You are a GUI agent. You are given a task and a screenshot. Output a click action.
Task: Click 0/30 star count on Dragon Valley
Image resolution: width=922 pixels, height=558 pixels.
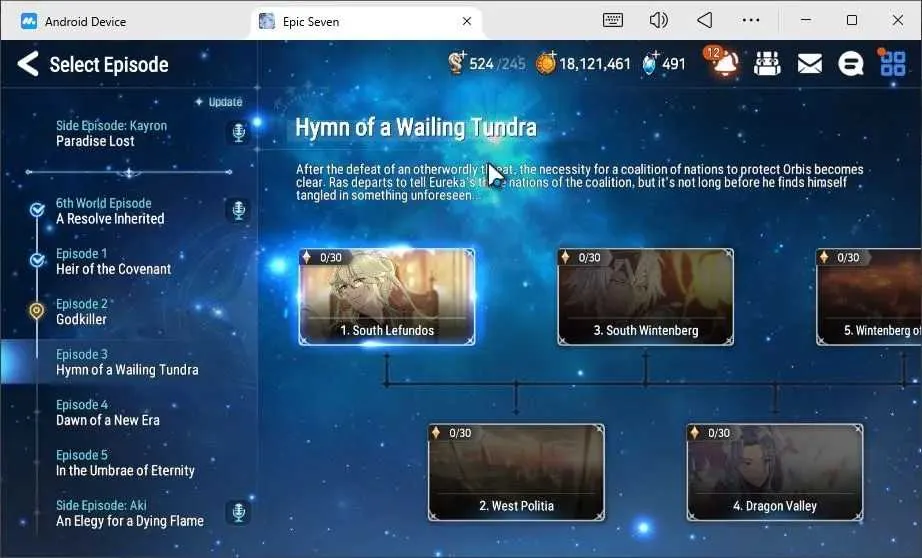[x=719, y=433]
